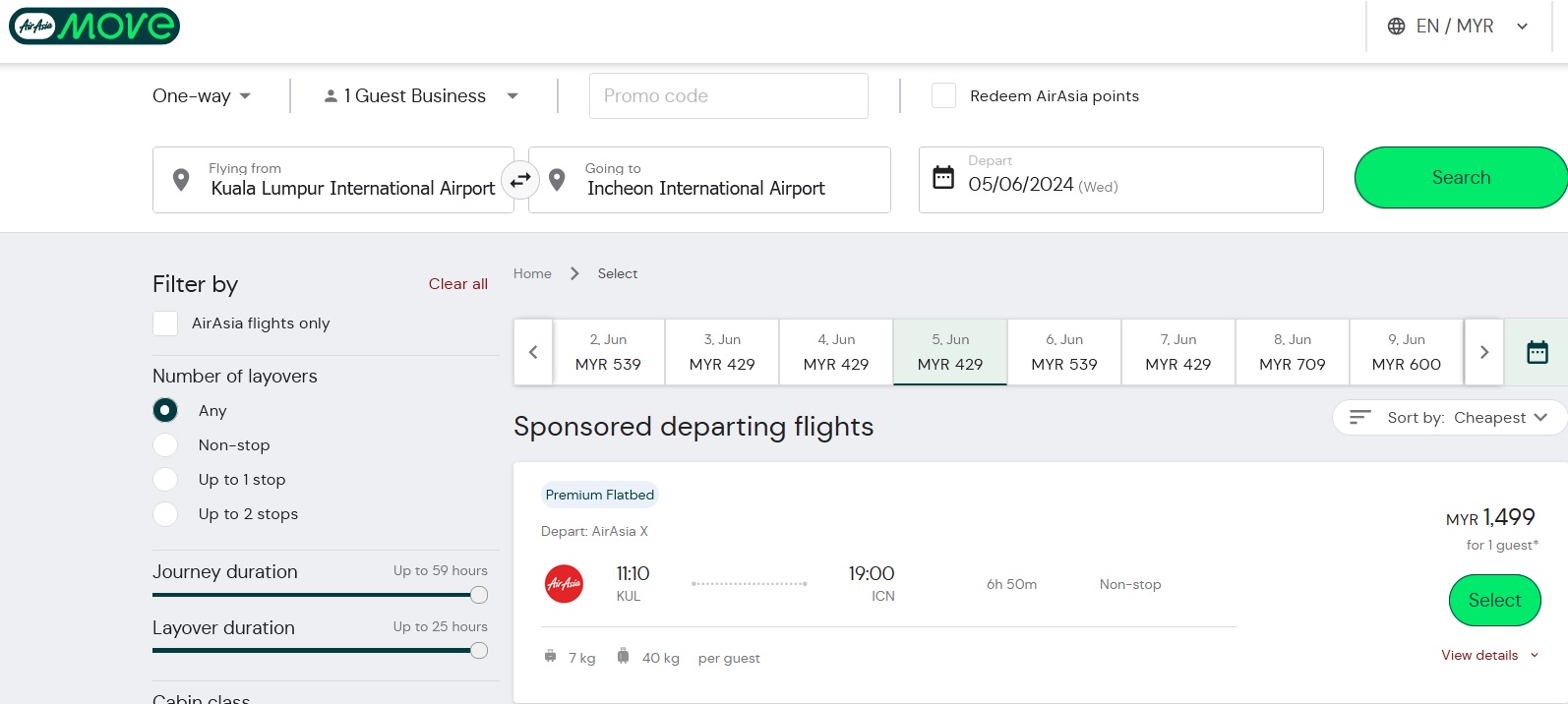The height and width of the screenshot is (704, 1568).
Task: Check AirAsia flights only filter
Action: 165,323
